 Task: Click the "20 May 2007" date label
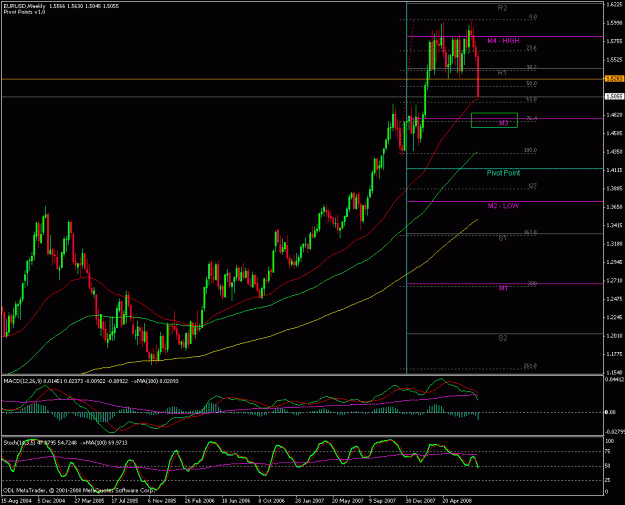point(347,501)
